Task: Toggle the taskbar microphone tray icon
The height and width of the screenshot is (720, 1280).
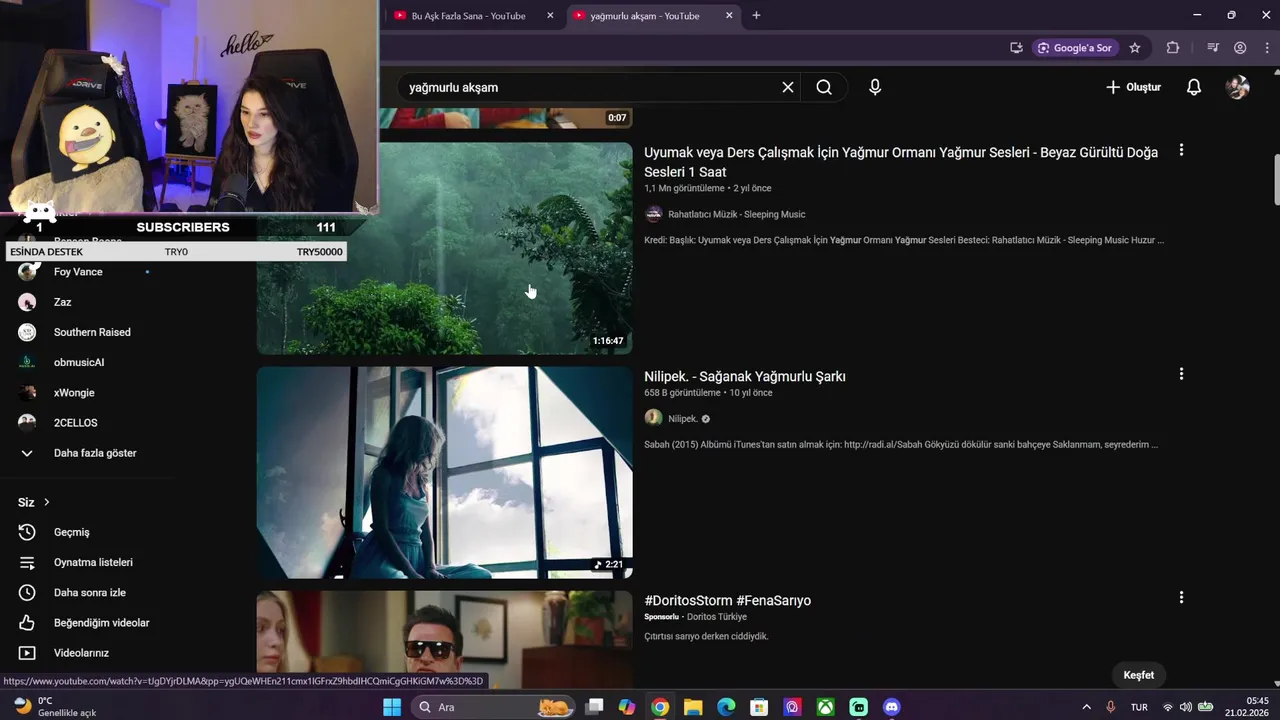Action: coord(1110,707)
